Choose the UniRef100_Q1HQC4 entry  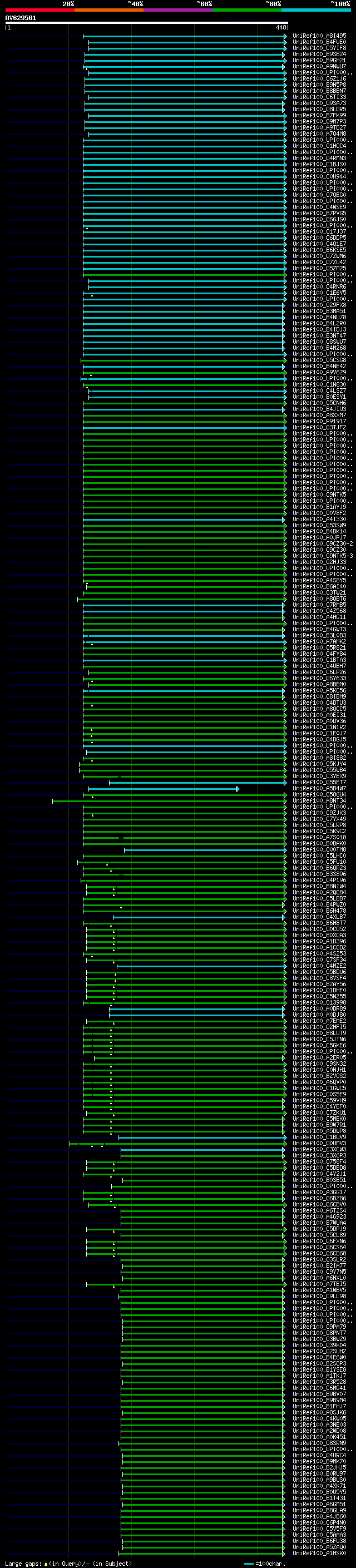pos(319,146)
